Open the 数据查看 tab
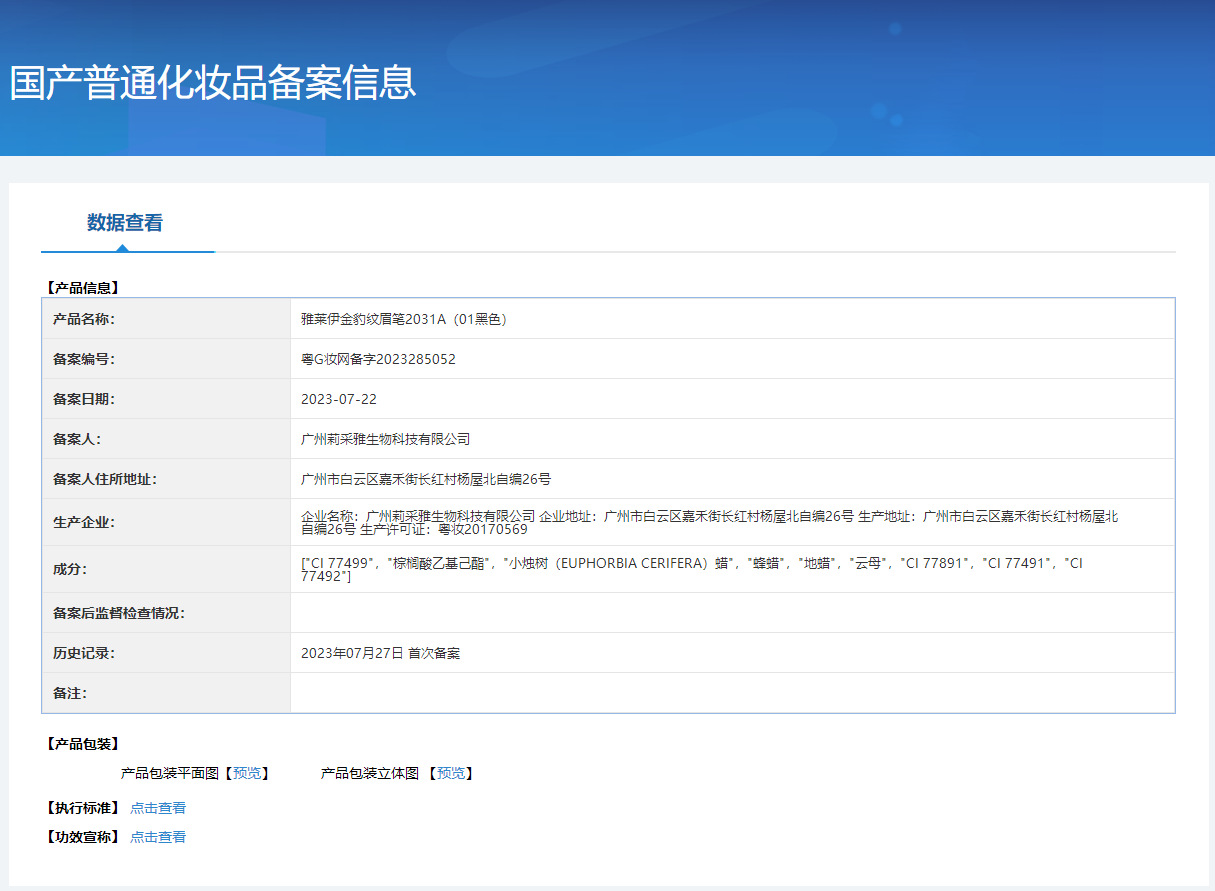This screenshot has height=891, width=1215. (125, 223)
